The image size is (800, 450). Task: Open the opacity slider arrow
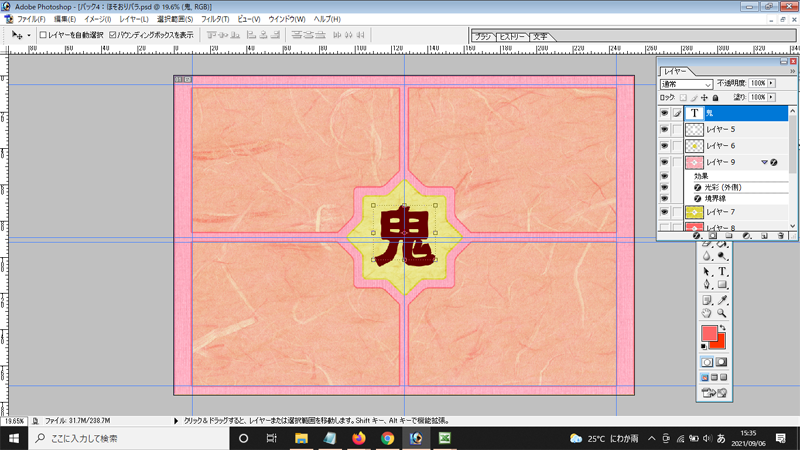(x=771, y=83)
